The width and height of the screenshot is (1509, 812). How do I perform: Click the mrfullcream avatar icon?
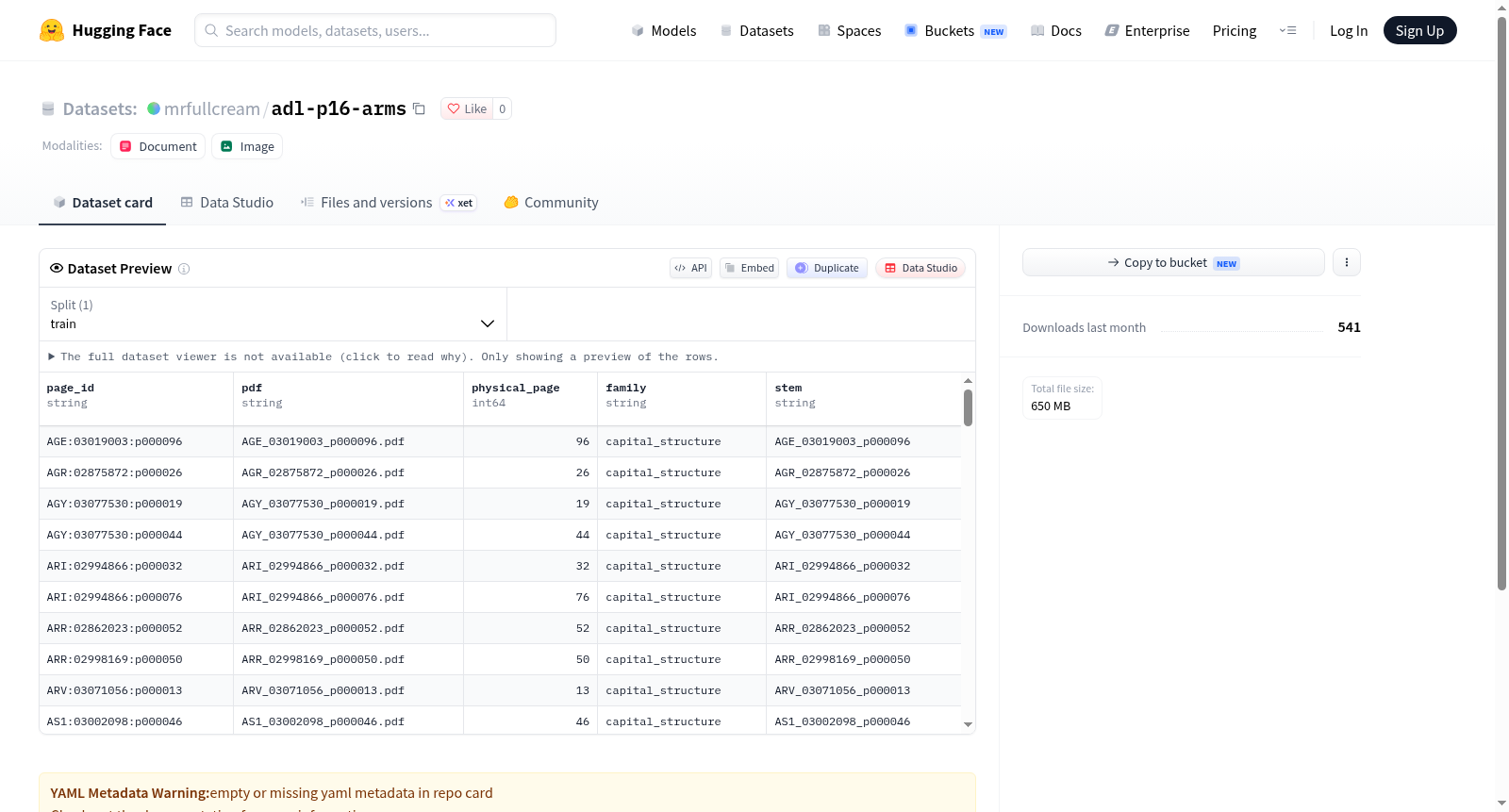154,108
